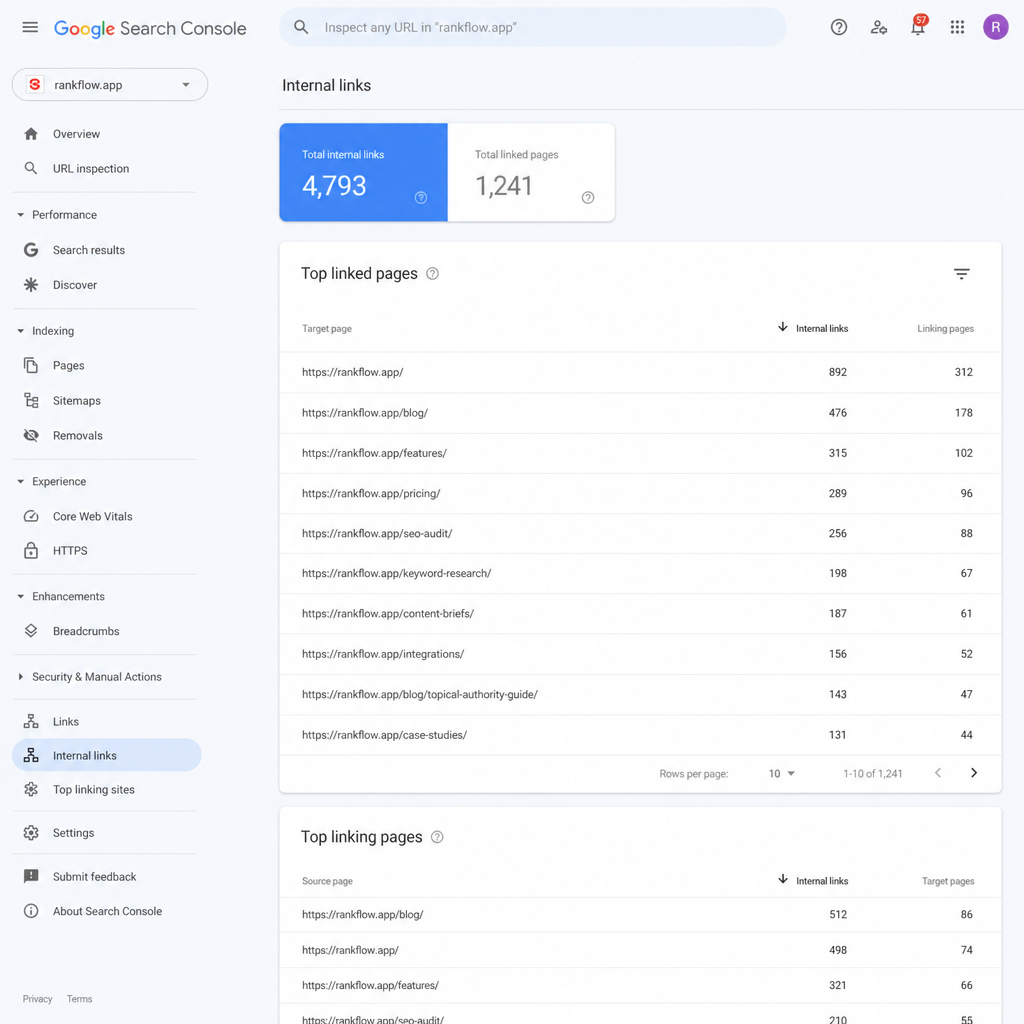This screenshot has width=1024, height=1024.
Task: Click Linking pages column header
Action: [945, 328]
